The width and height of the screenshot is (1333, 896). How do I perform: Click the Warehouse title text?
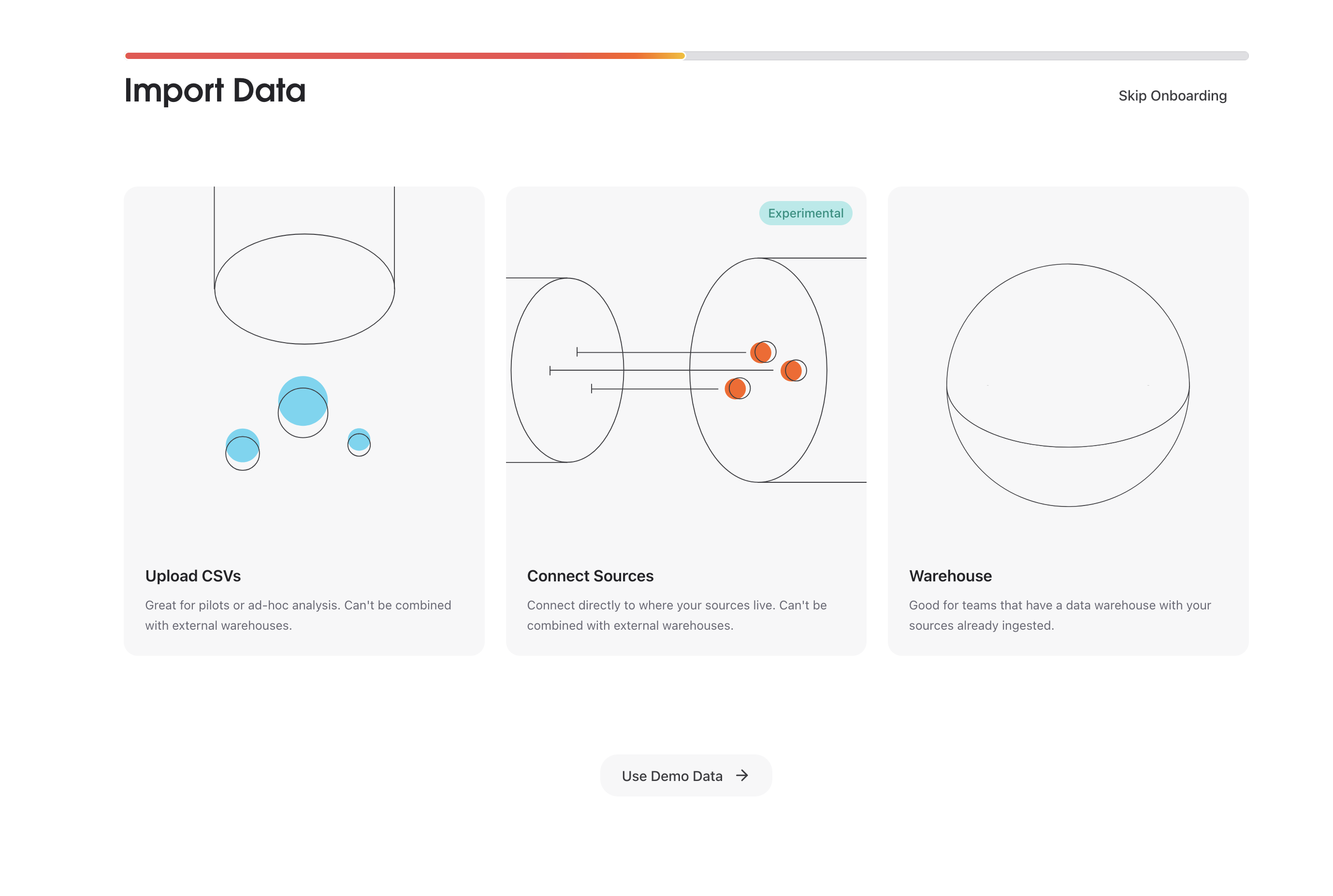pyautogui.click(x=950, y=576)
